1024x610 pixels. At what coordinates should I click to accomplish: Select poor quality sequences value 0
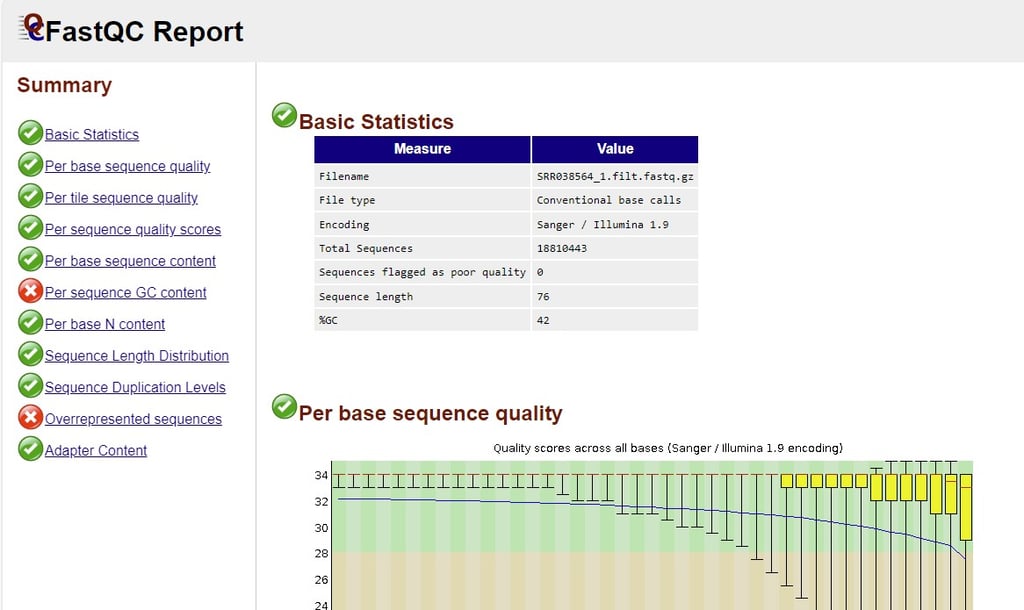click(615, 272)
